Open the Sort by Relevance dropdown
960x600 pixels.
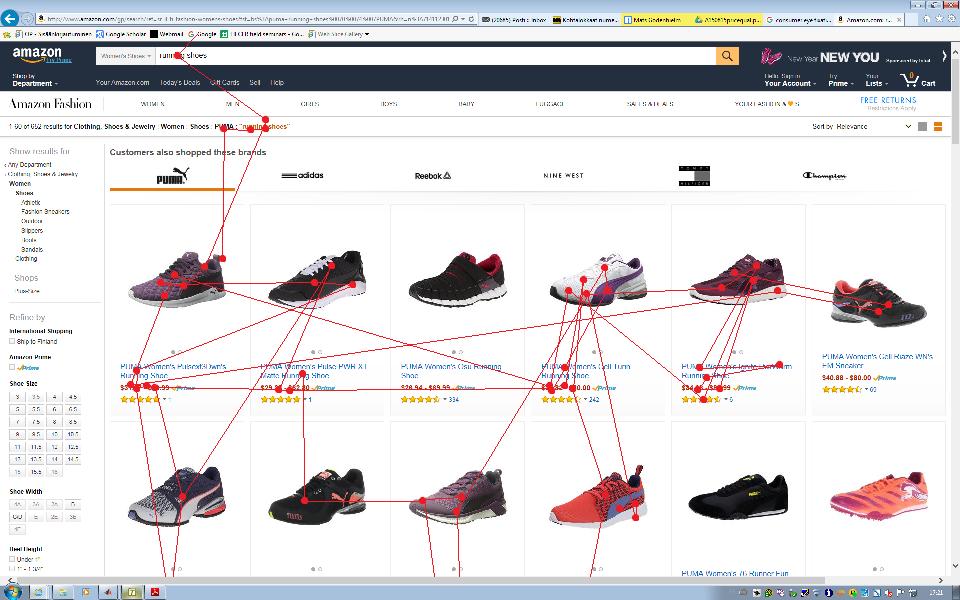pos(861,127)
